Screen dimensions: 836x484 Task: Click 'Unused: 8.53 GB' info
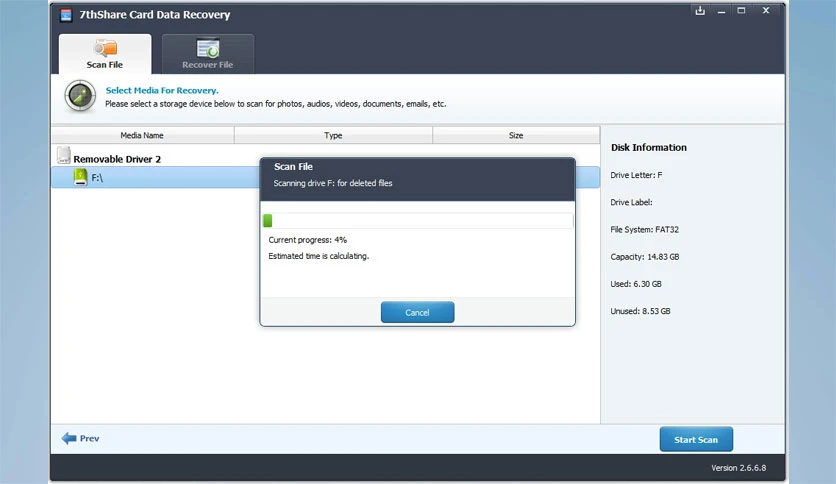coord(640,311)
